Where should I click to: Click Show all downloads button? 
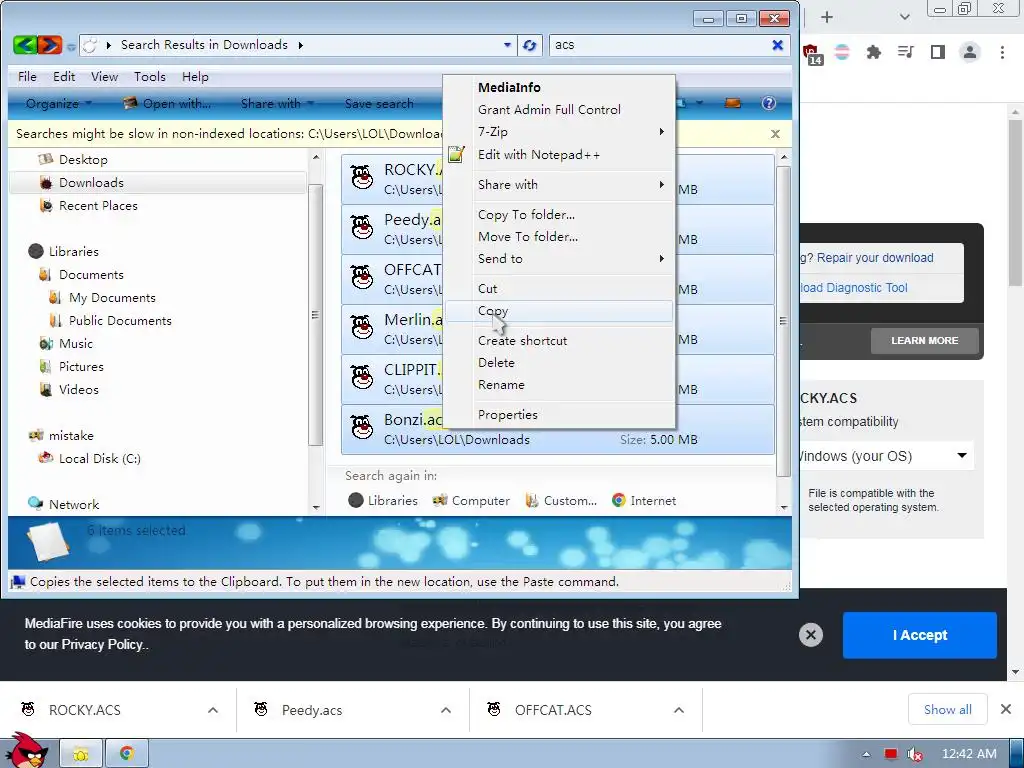947,709
